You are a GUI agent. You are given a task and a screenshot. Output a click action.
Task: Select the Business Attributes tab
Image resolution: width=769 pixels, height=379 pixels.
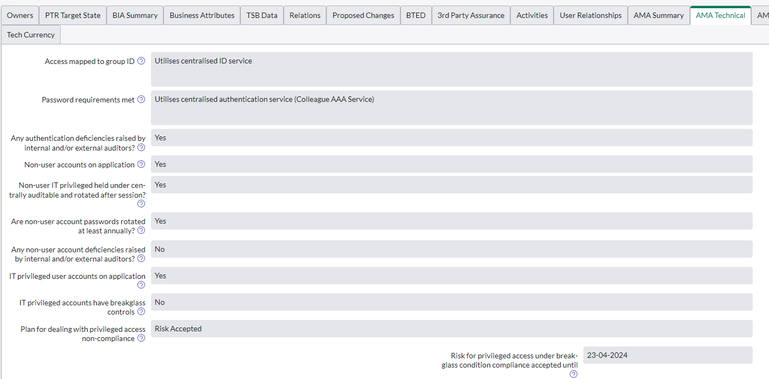pos(202,15)
